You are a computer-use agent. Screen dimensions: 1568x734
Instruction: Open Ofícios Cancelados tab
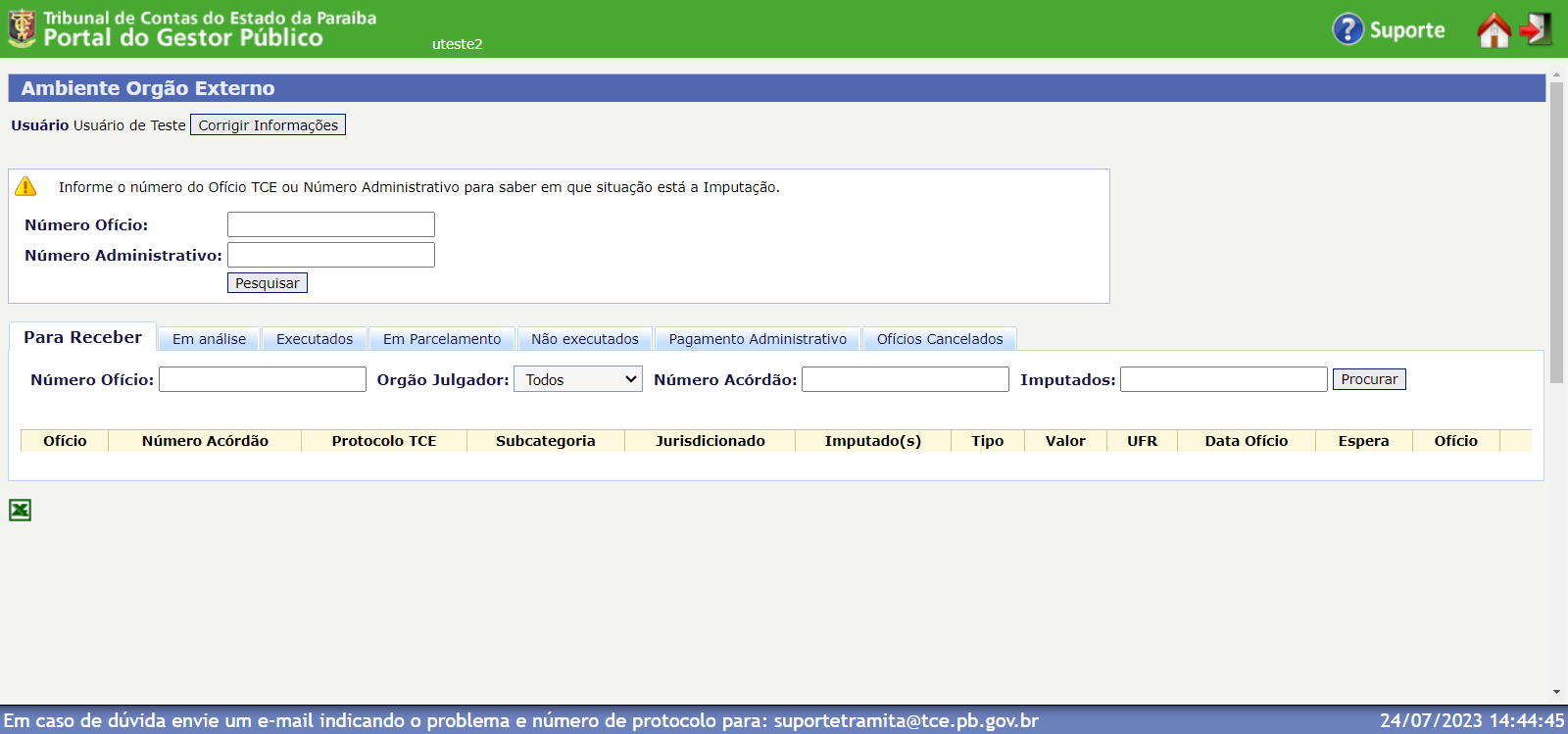940,339
